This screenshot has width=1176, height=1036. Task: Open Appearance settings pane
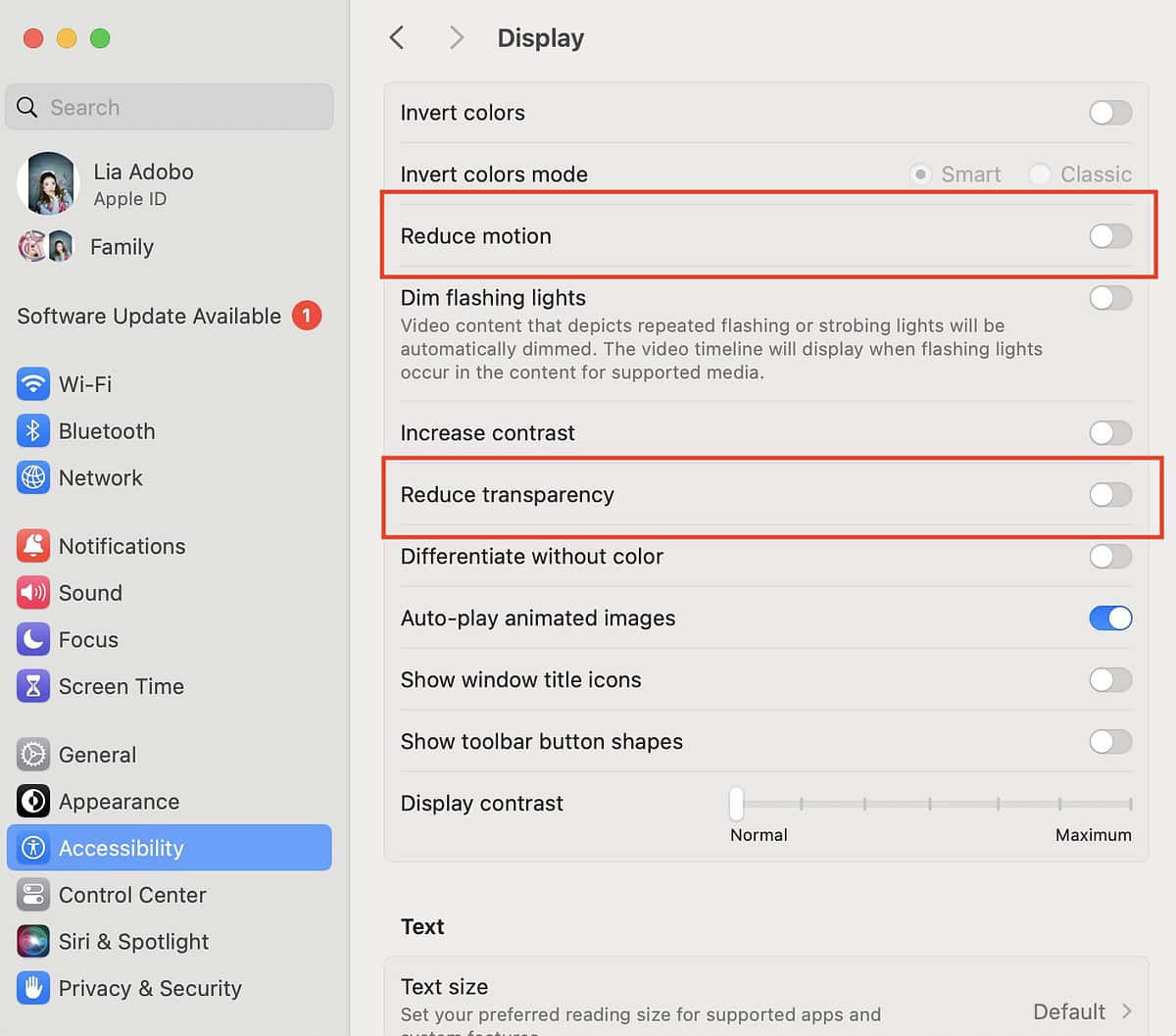tap(119, 802)
